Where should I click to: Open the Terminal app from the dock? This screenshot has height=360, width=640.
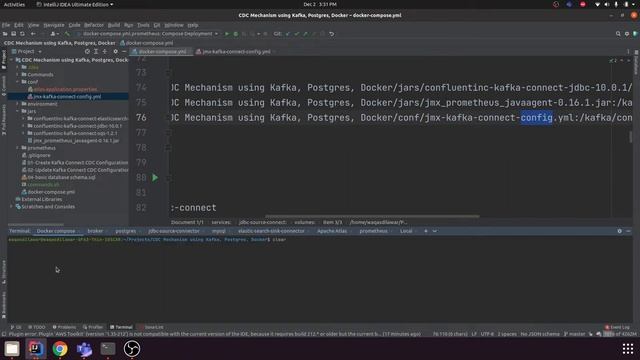(108, 349)
